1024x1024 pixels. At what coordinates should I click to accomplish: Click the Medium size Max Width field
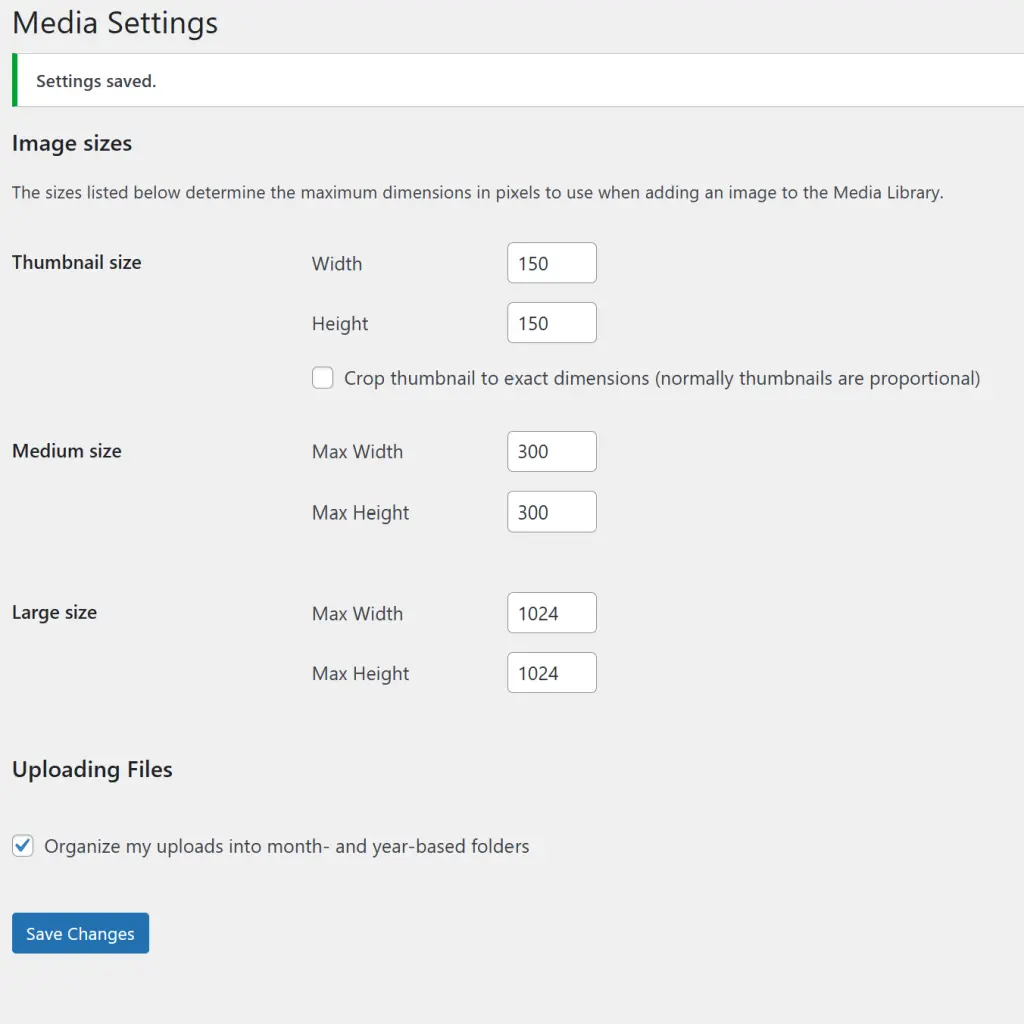(x=552, y=451)
